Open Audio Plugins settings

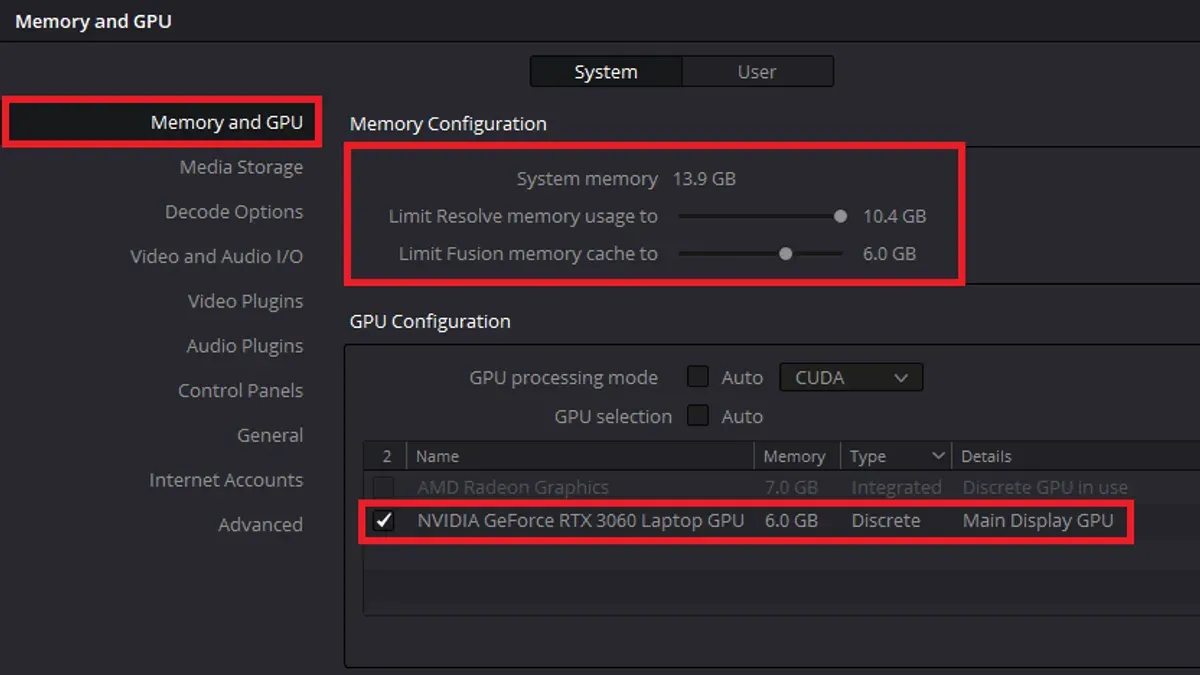[245, 346]
